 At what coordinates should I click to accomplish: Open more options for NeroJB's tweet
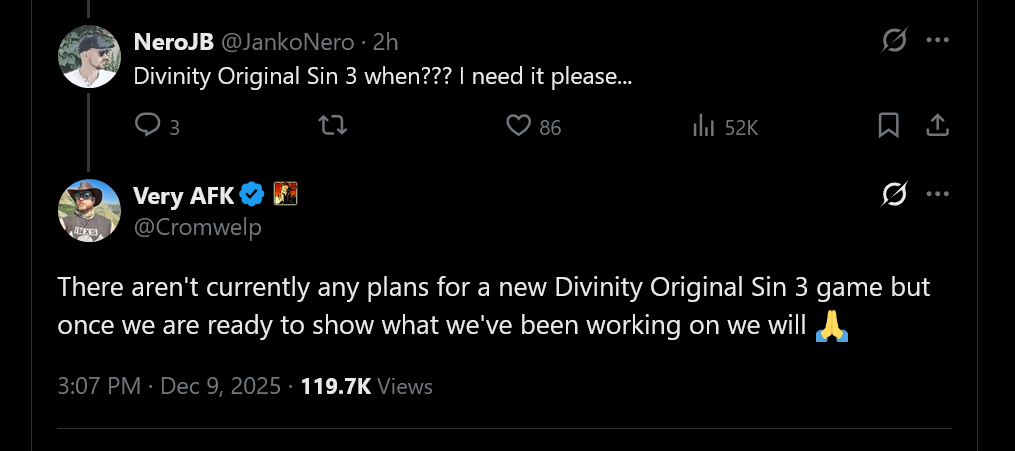pyautogui.click(x=937, y=41)
